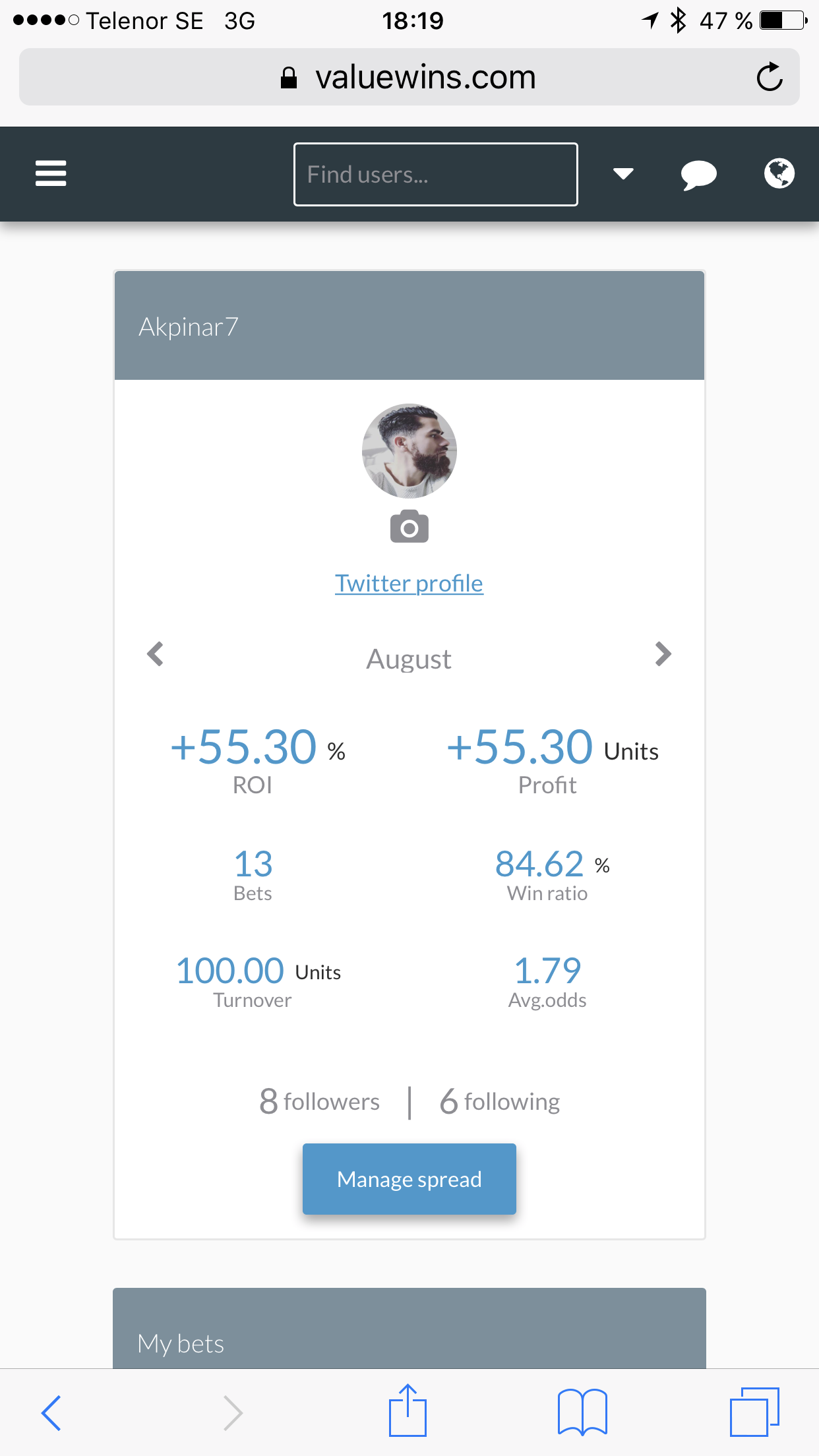The width and height of the screenshot is (819, 1456).
Task: View the 6 following list
Action: click(x=500, y=1101)
